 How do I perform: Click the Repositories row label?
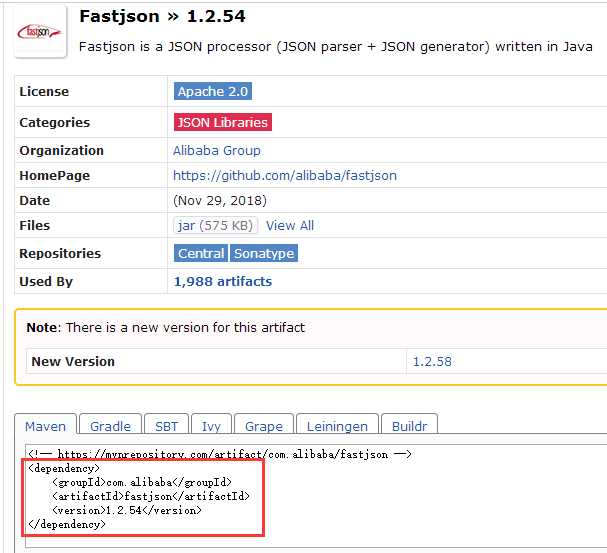coord(60,253)
